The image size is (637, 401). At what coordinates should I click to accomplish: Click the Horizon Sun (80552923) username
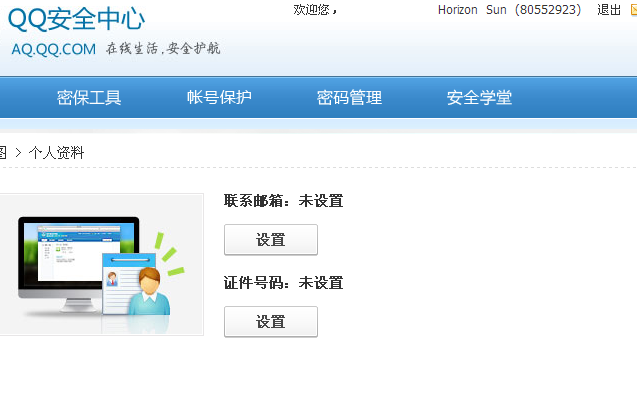coord(509,10)
